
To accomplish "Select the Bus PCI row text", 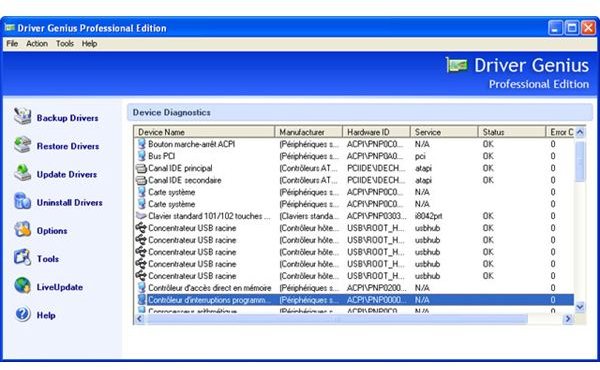I will pyautogui.click(x=161, y=156).
